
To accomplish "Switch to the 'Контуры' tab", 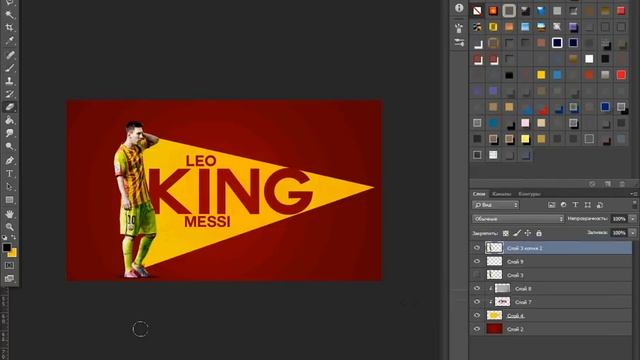I will point(529,194).
